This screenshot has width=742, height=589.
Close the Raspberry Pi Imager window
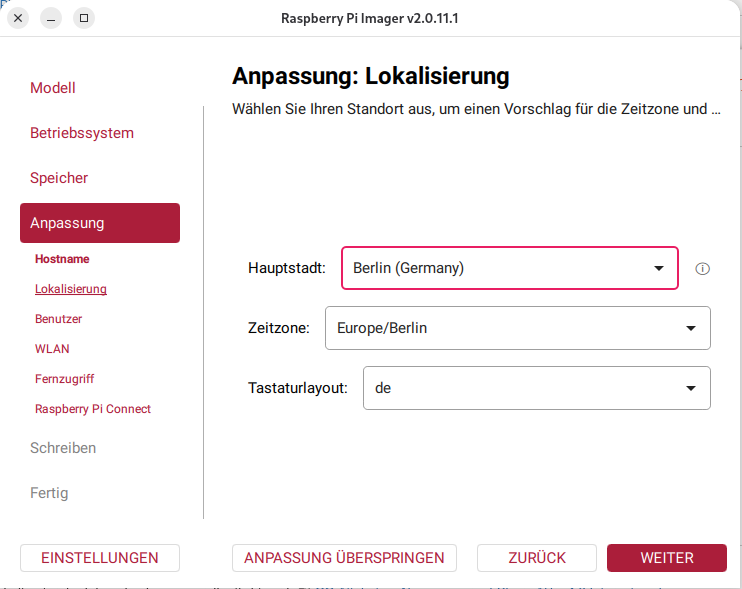18,18
